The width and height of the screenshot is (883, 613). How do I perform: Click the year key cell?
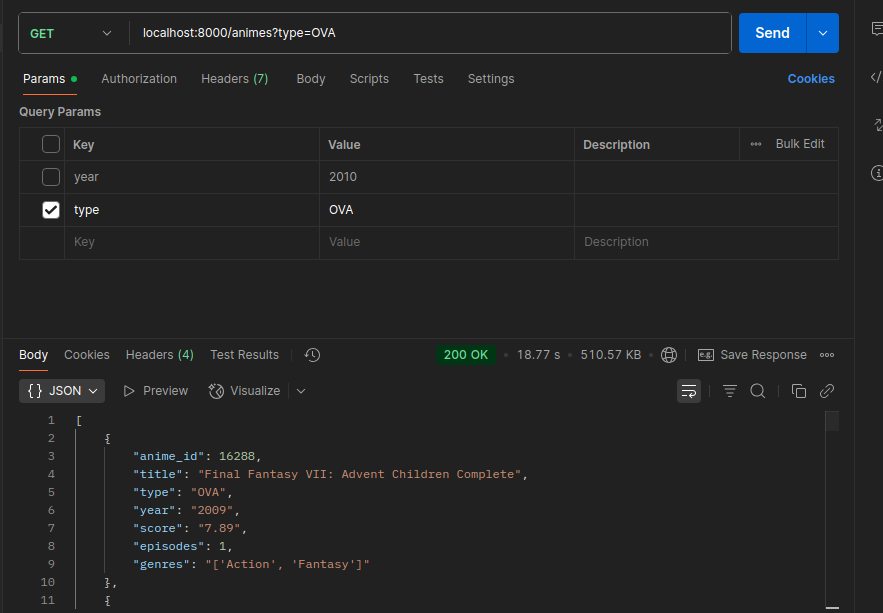point(192,177)
